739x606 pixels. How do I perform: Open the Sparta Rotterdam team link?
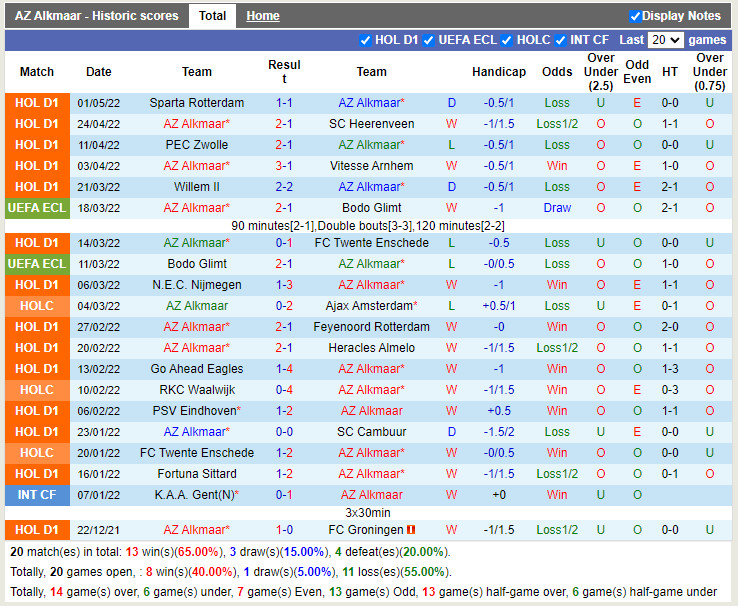click(196, 103)
